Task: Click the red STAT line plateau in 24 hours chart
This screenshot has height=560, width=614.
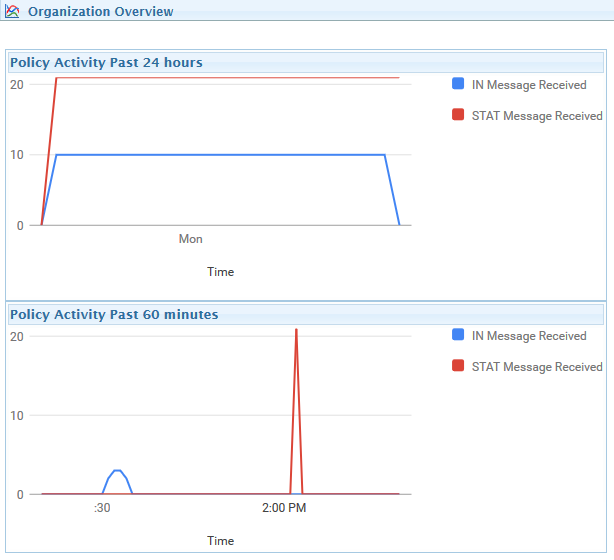Action: click(x=228, y=78)
